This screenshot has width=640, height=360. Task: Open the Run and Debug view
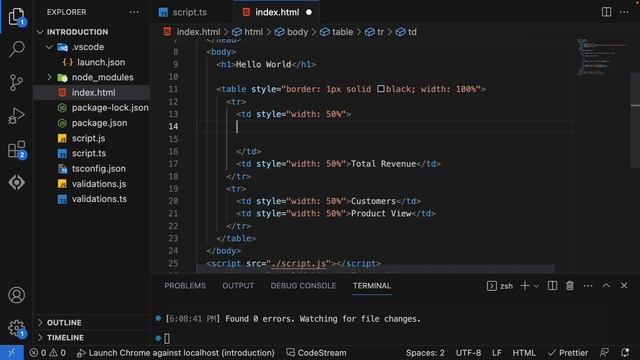coord(16,116)
